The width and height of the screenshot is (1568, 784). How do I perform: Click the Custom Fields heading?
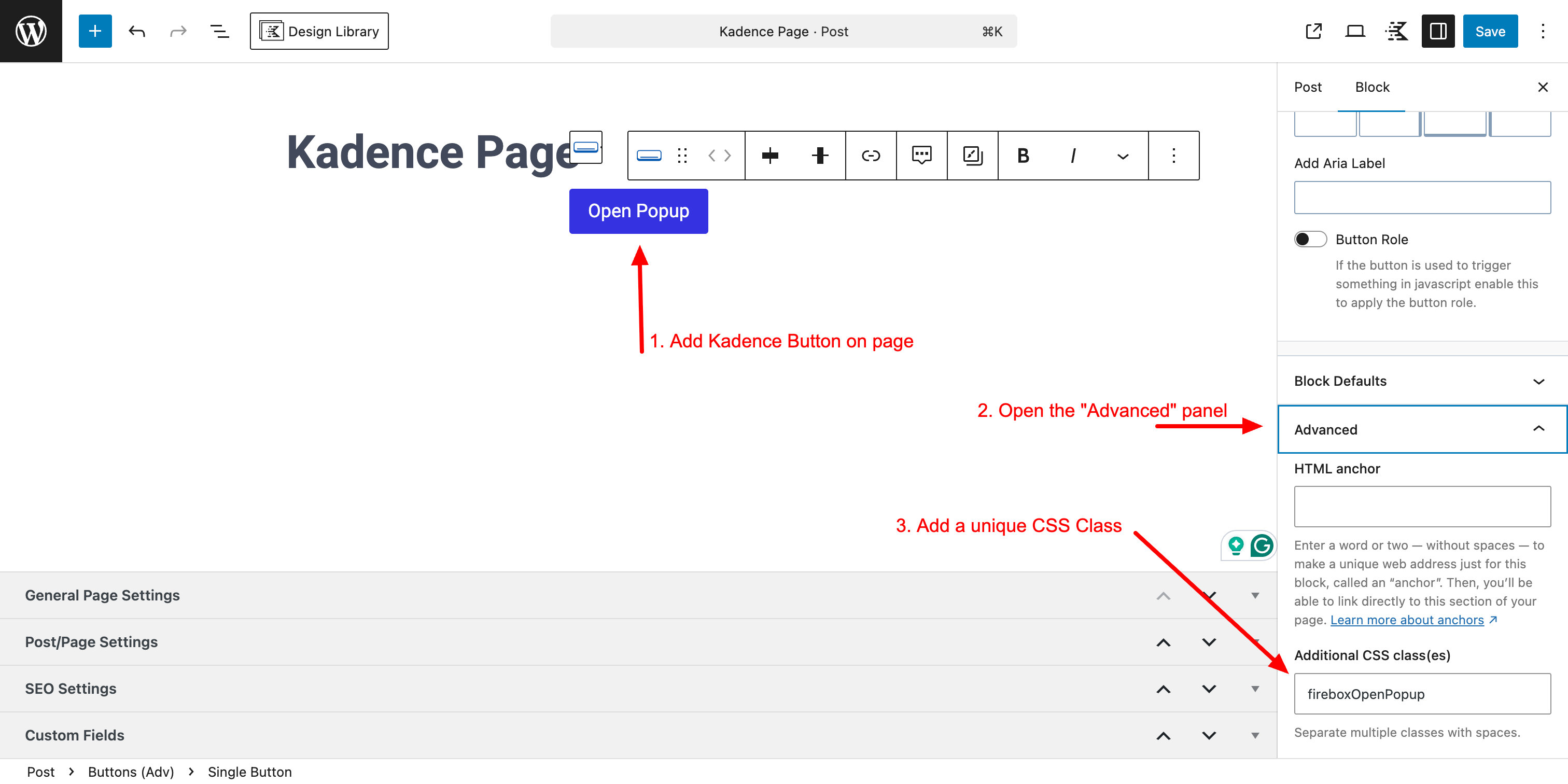point(74,735)
